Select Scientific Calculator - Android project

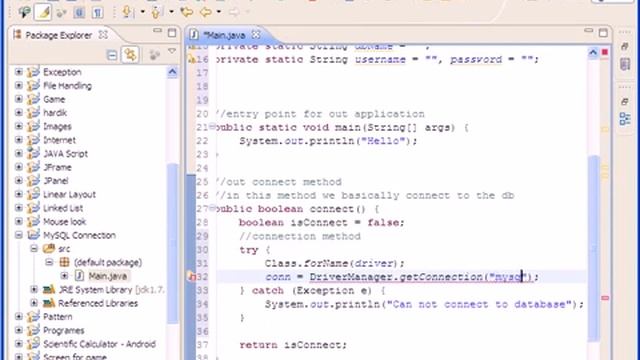[99, 344]
